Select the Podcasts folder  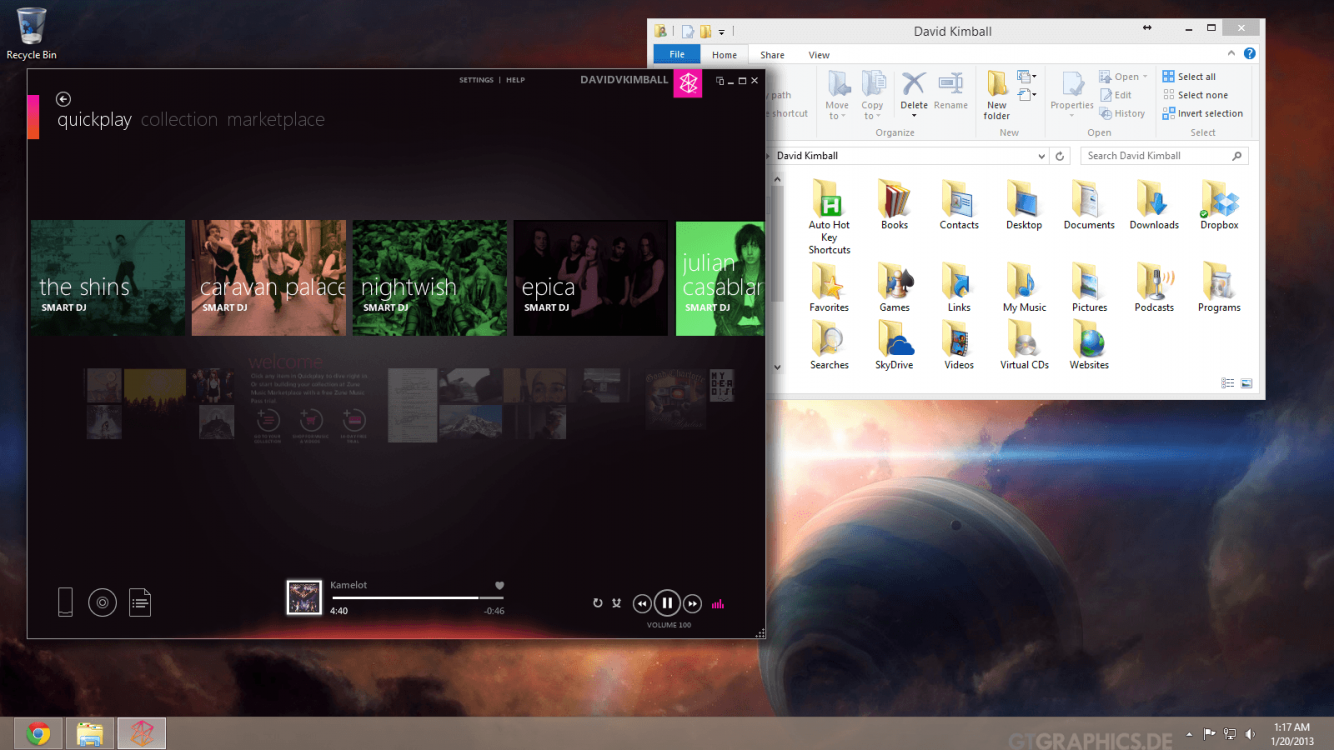point(1154,288)
